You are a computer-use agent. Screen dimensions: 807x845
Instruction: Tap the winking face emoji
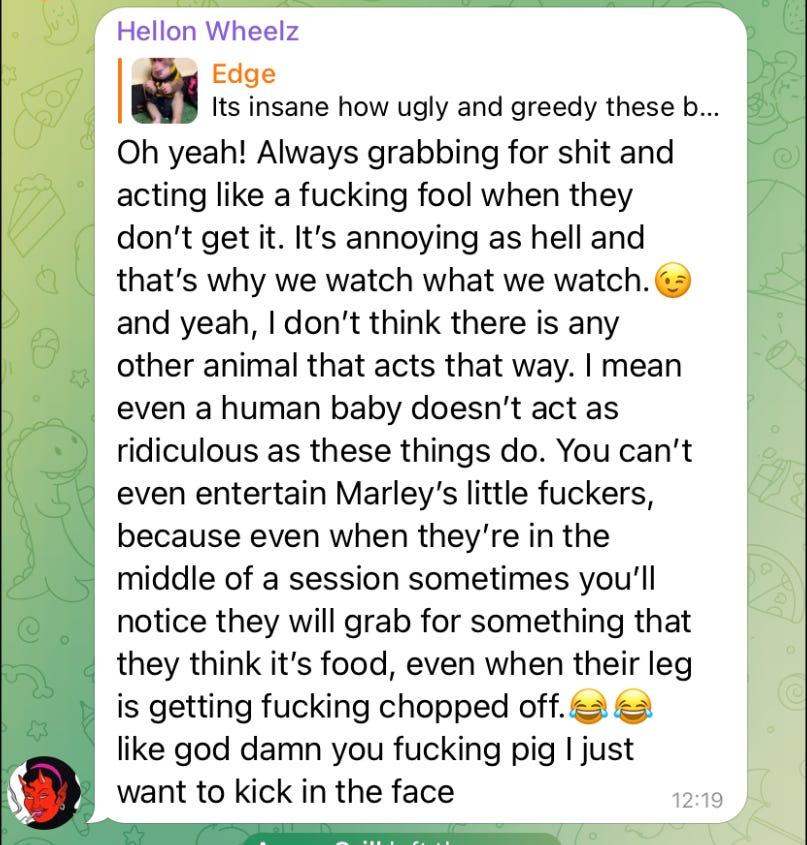(x=672, y=281)
